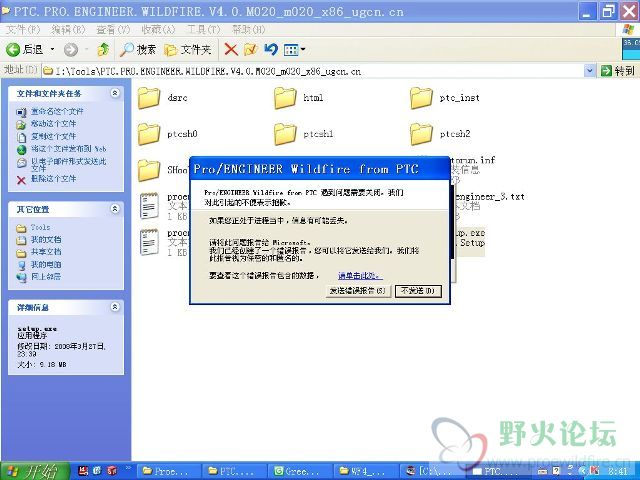Click Move this file task link
The image size is (640, 480).
point(53,123)
